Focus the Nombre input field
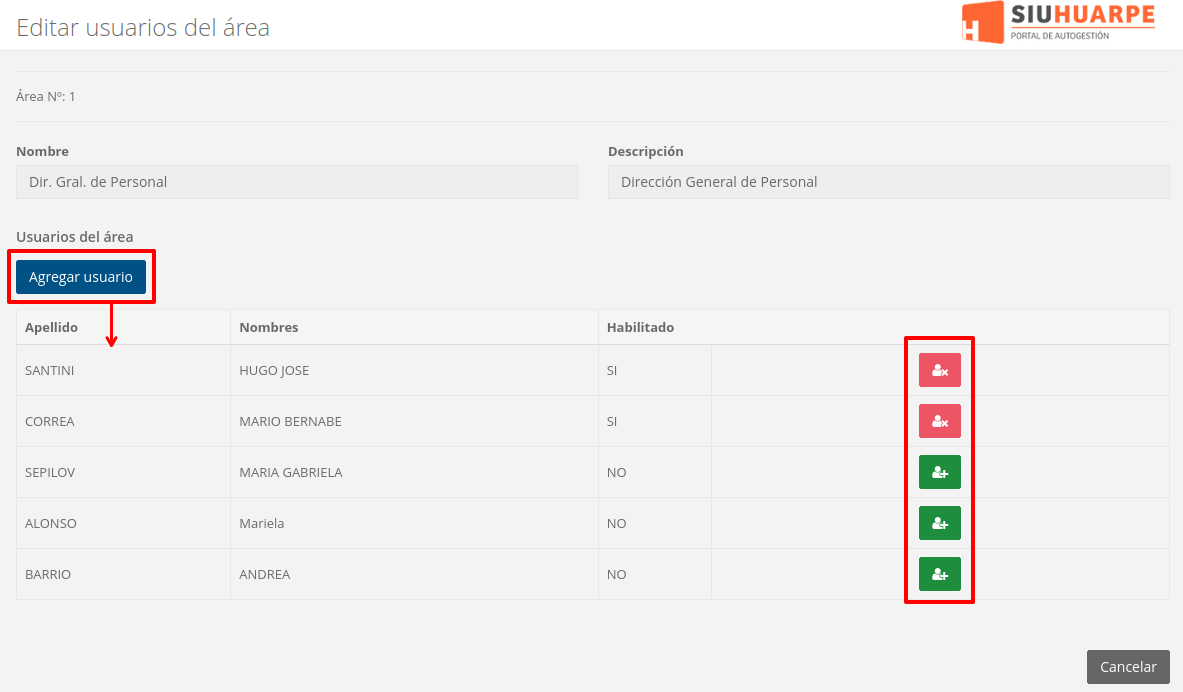Viewport: 1183px width, 692px height. point(297,182)
